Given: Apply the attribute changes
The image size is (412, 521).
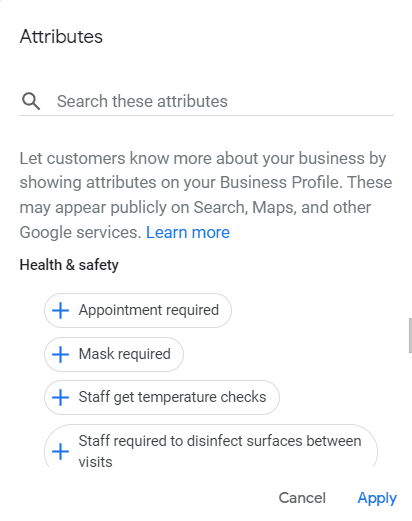Looking at the screenshot, I should [377, 498].
